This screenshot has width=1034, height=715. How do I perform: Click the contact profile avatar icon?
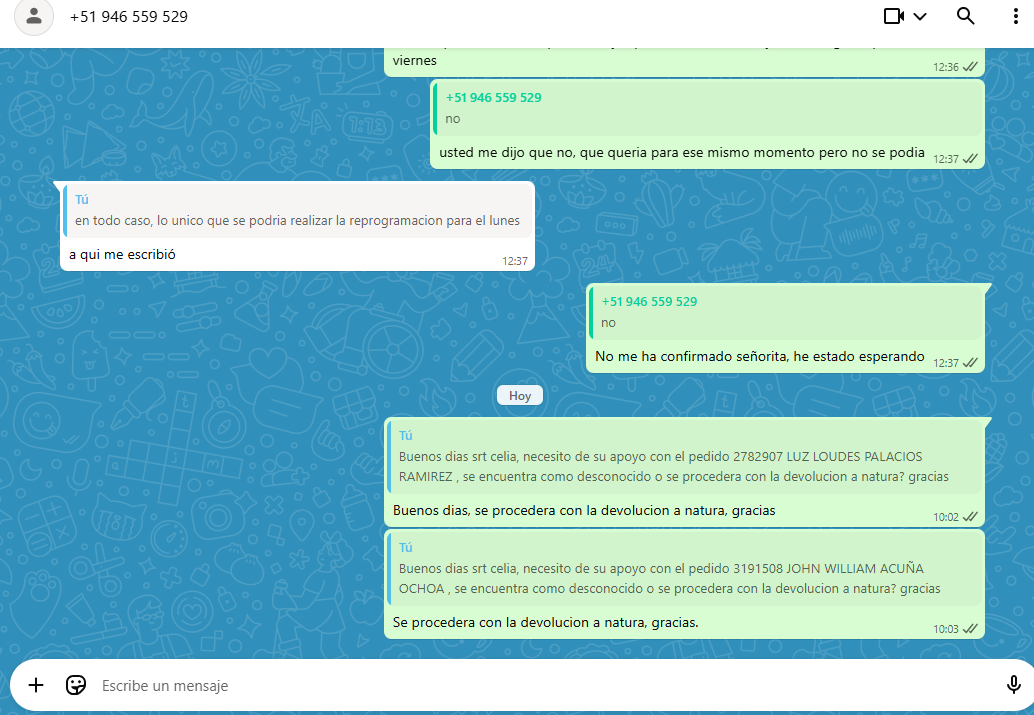coord(35,16)
